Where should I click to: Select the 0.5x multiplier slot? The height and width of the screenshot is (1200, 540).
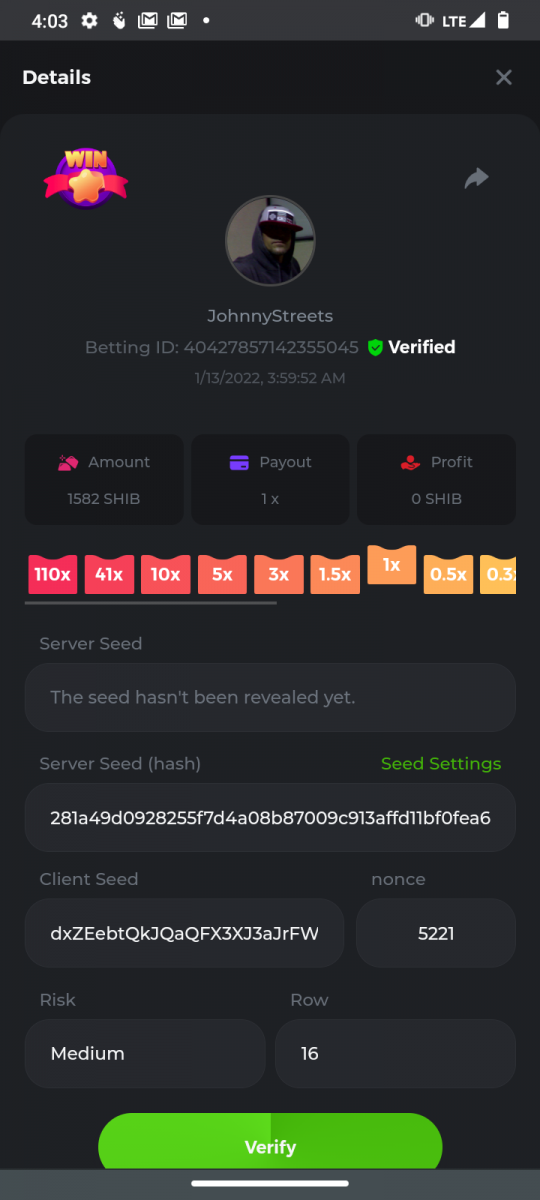pyautogui.click(x=448, y=575)
